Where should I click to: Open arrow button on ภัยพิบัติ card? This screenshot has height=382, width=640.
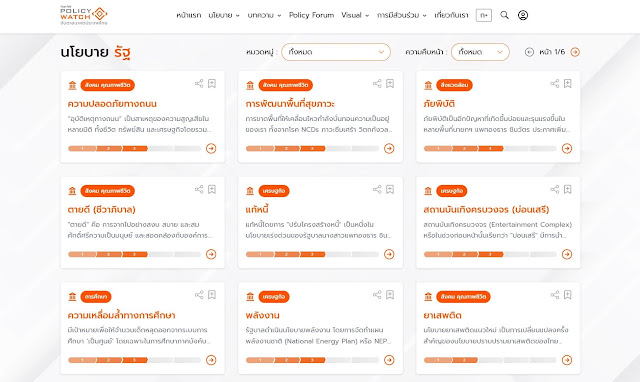coord(567,149)
